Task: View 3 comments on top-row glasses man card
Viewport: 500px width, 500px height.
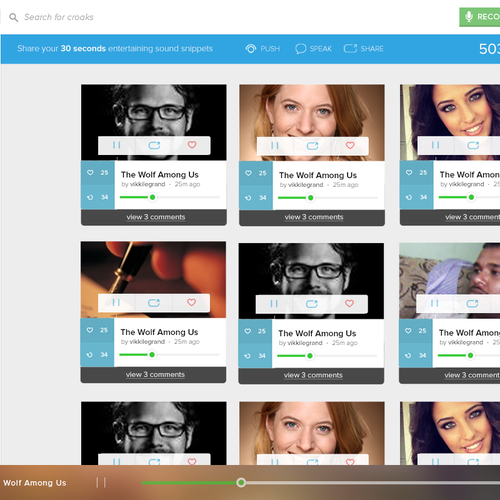Action: [156, 217]
